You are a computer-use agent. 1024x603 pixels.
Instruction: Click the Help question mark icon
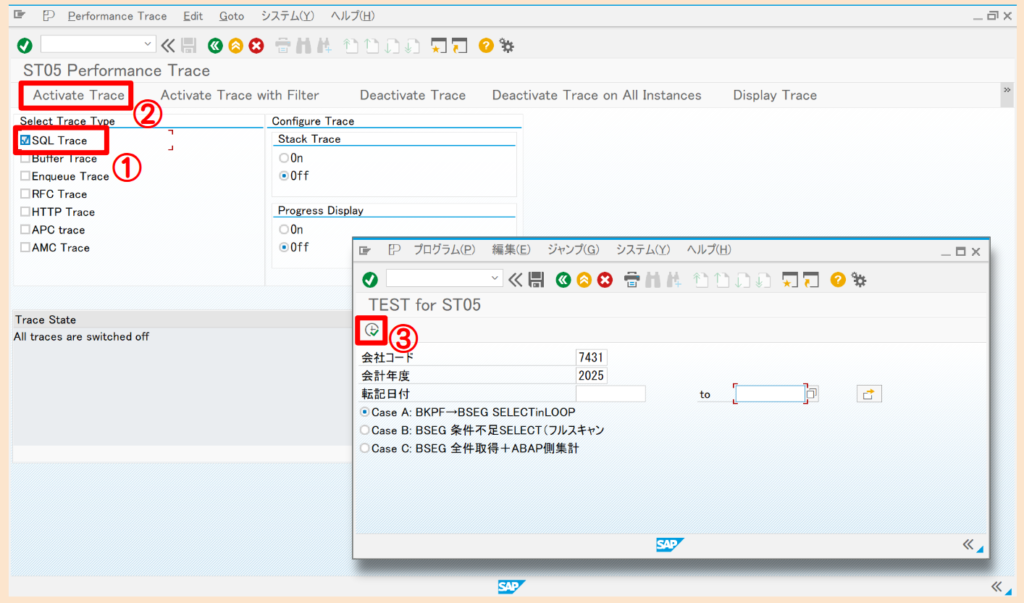click(485, 45)
